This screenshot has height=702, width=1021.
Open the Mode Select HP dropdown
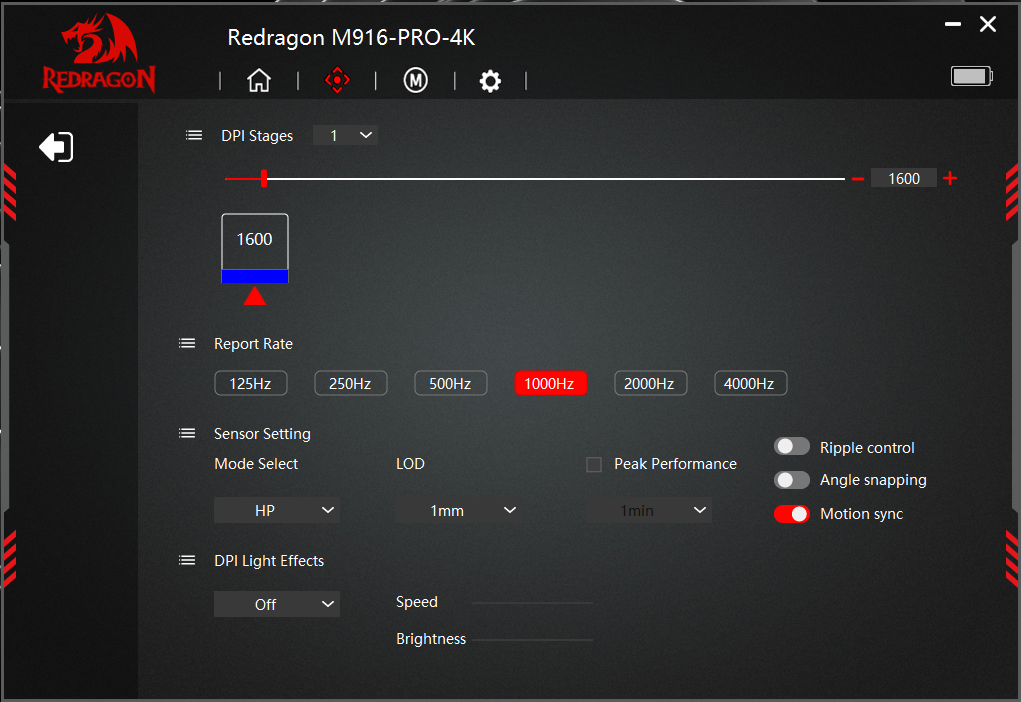tap(277, 511)
